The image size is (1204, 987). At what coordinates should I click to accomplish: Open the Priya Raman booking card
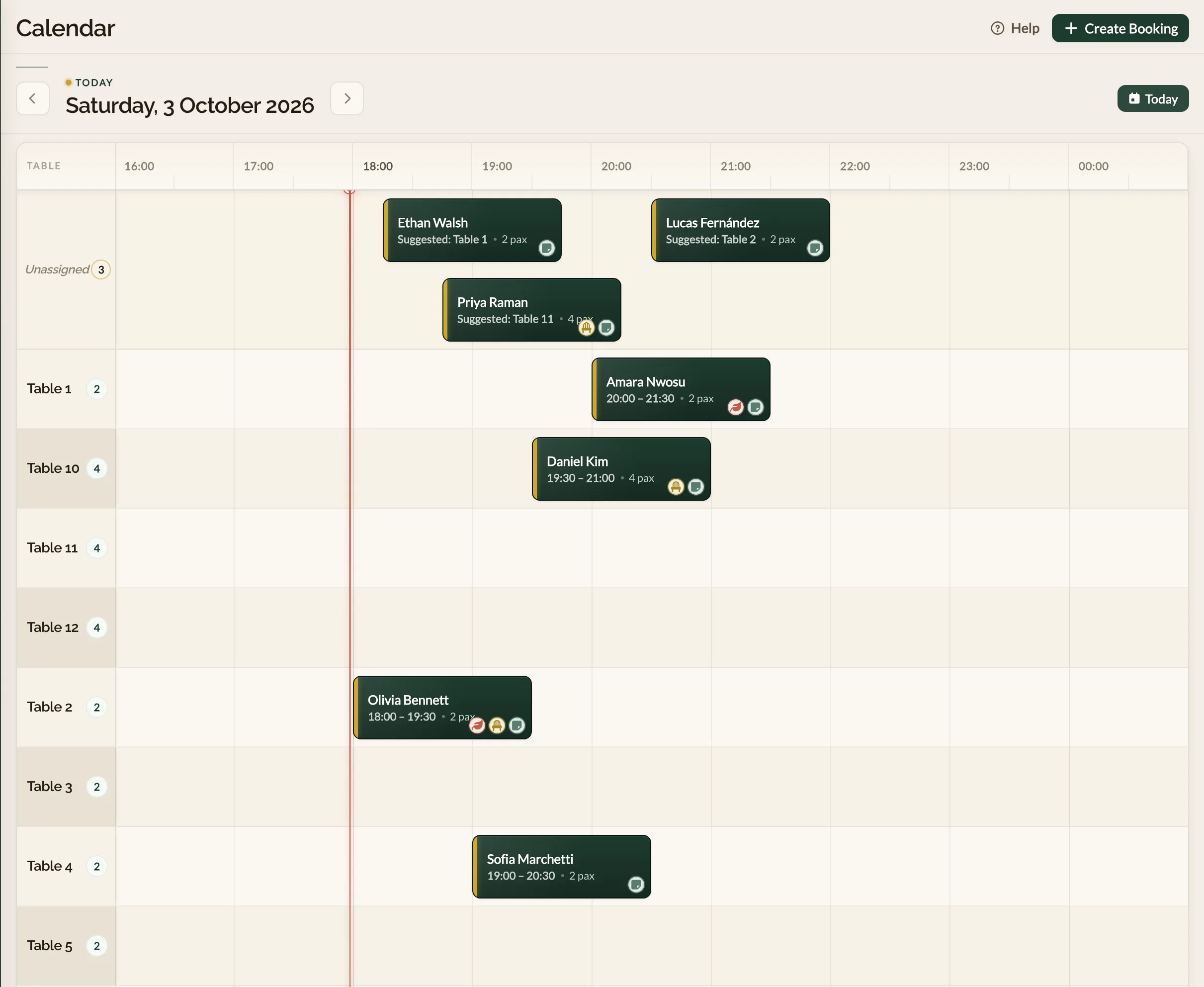[x=532, y=310]
